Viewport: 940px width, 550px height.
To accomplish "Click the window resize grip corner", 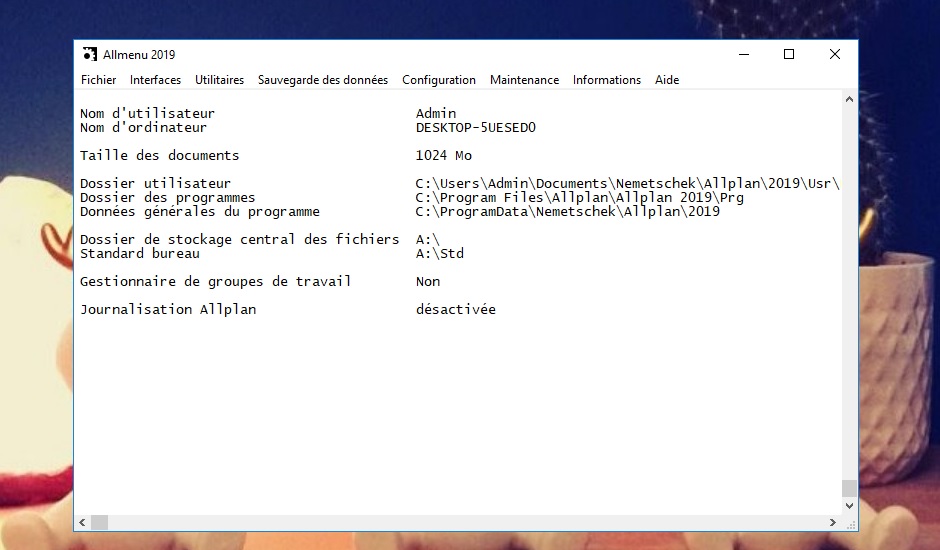I will (849, 523).
